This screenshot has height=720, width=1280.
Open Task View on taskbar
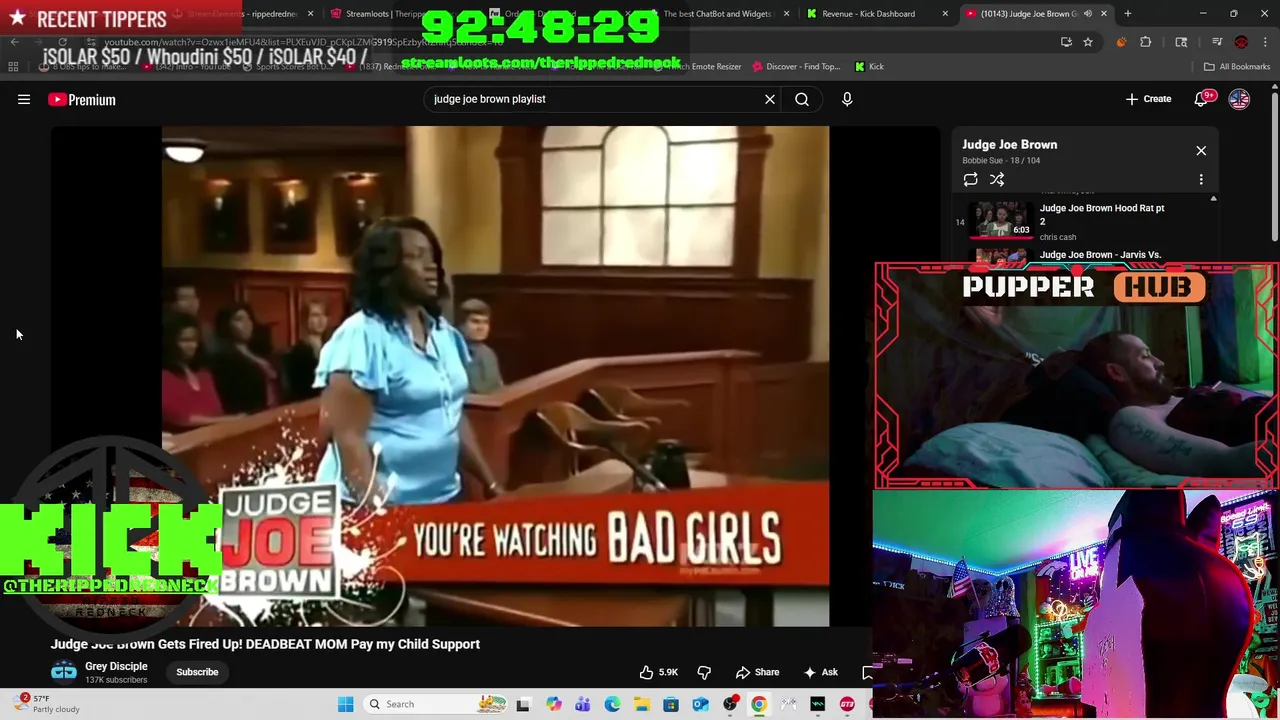click(x=523, y=704)
